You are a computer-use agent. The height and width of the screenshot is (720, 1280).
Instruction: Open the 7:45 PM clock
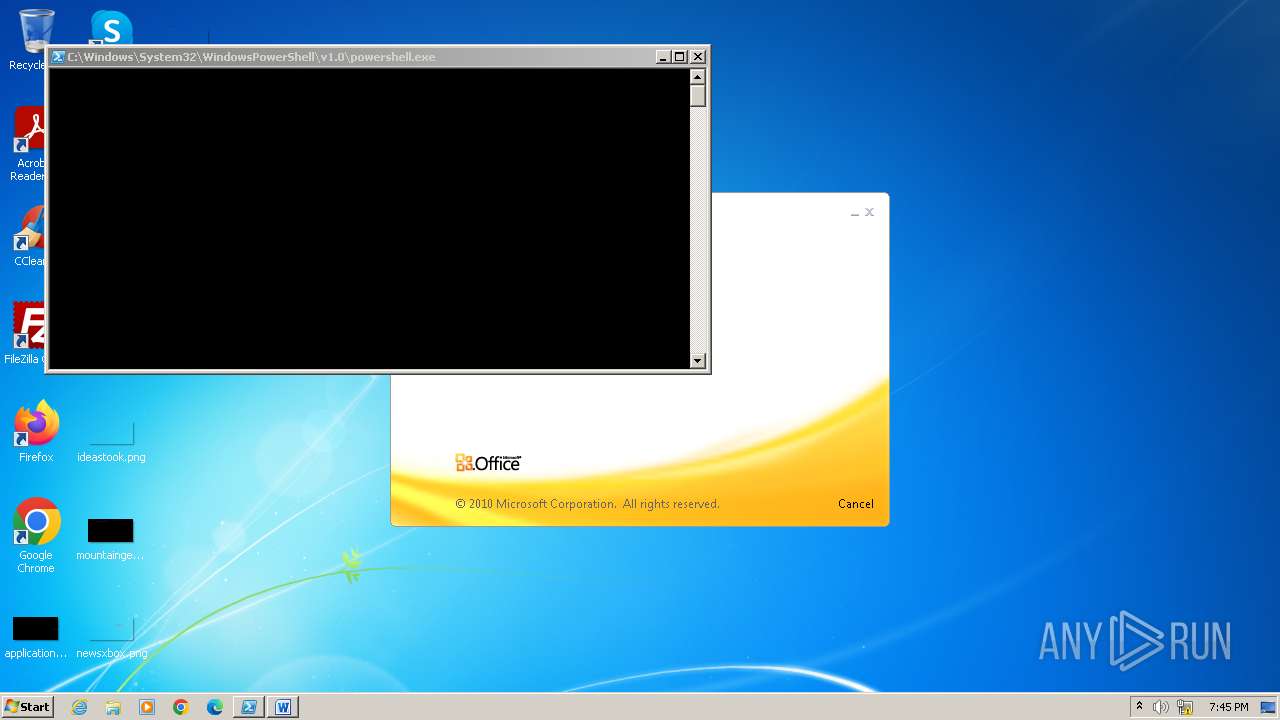click(x=1228, y=707)
